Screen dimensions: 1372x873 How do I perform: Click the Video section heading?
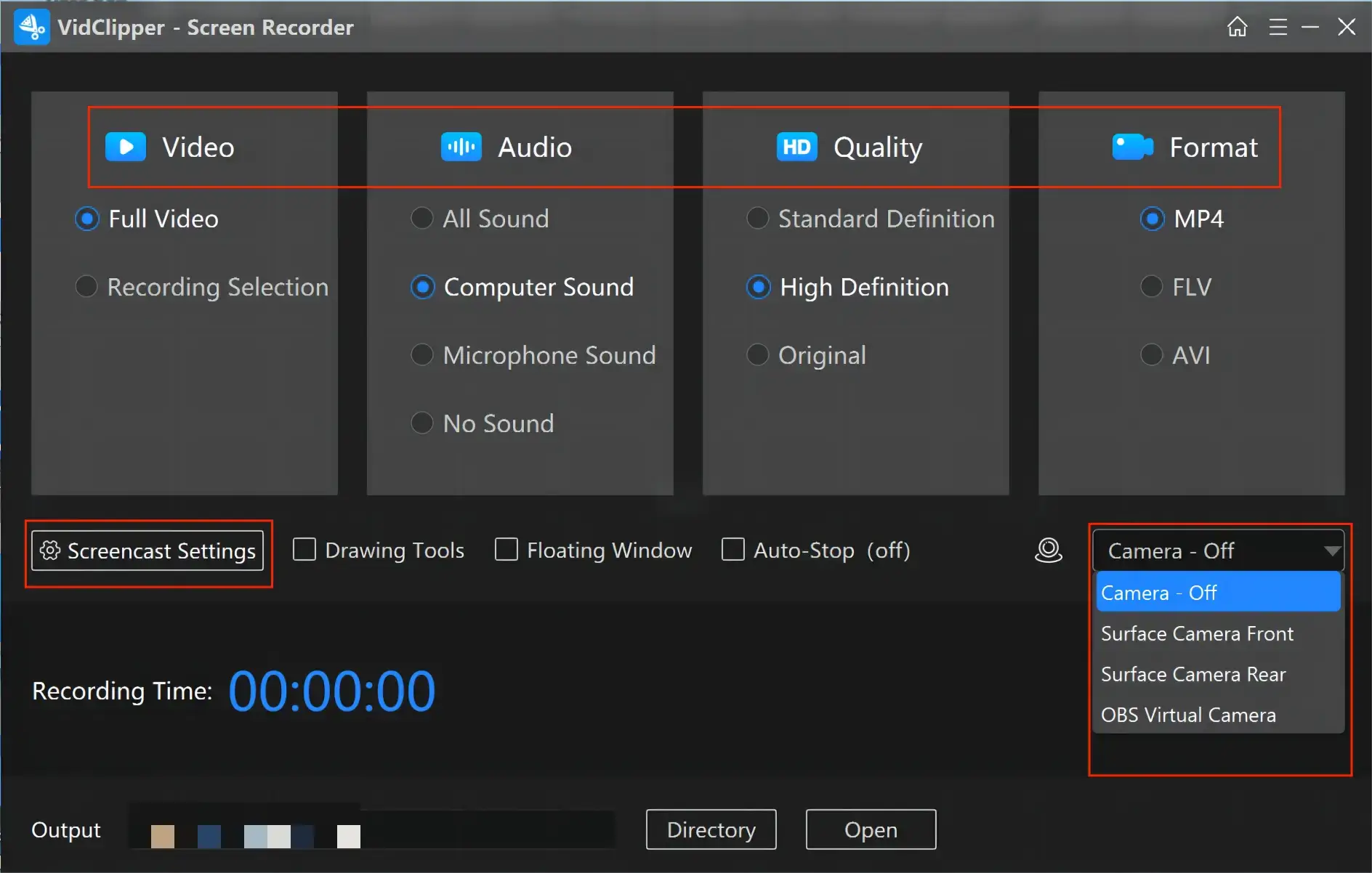(198, 147)
